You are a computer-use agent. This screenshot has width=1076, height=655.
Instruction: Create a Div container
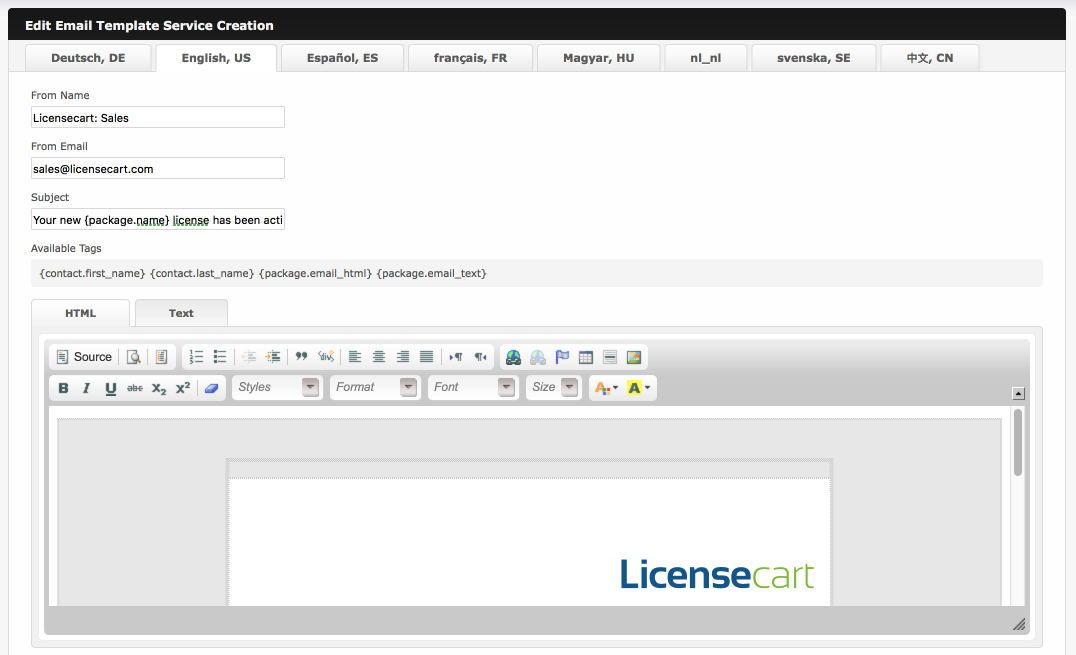(325, 357)
